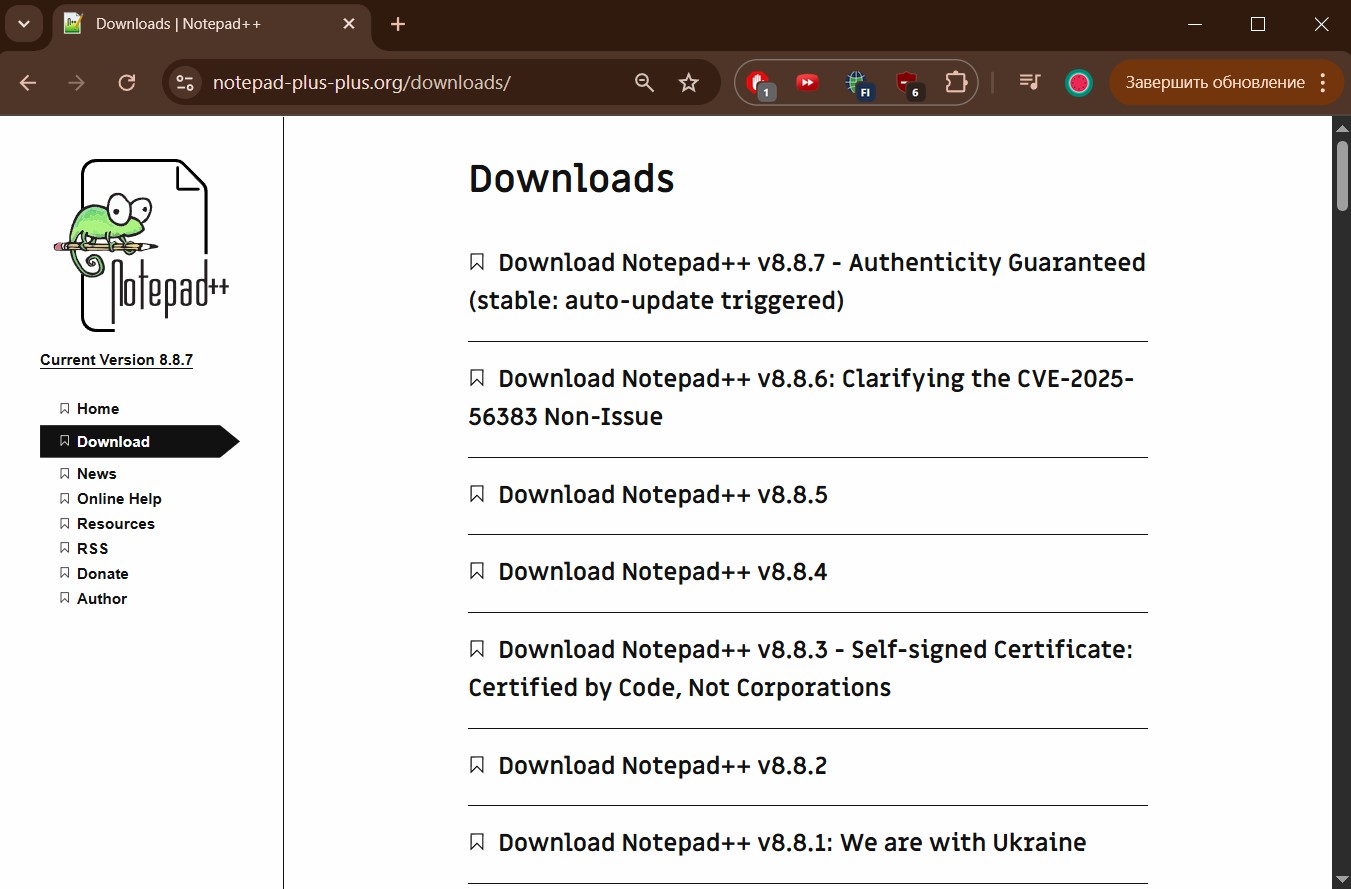The height and width of the screenshot is (889, 1351).
Task: Select Download in sidebar menu
Action: [x=138, y=441]
